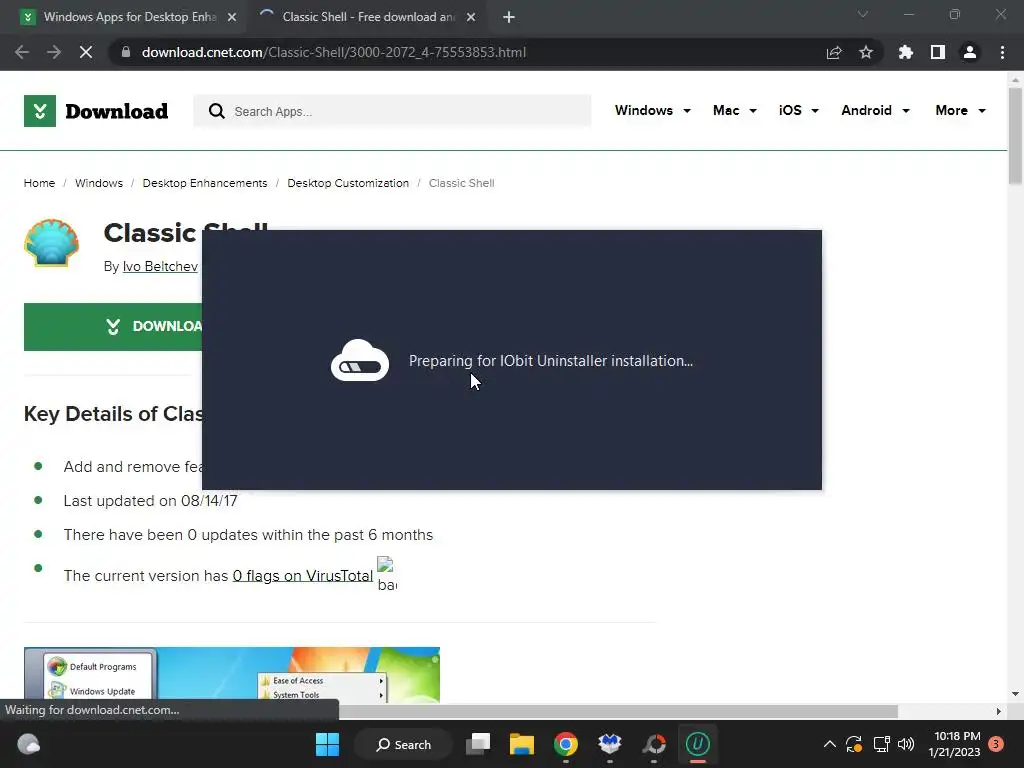
Task: Click the IObit cloud progress icon
Action: [x=360, y=360]
